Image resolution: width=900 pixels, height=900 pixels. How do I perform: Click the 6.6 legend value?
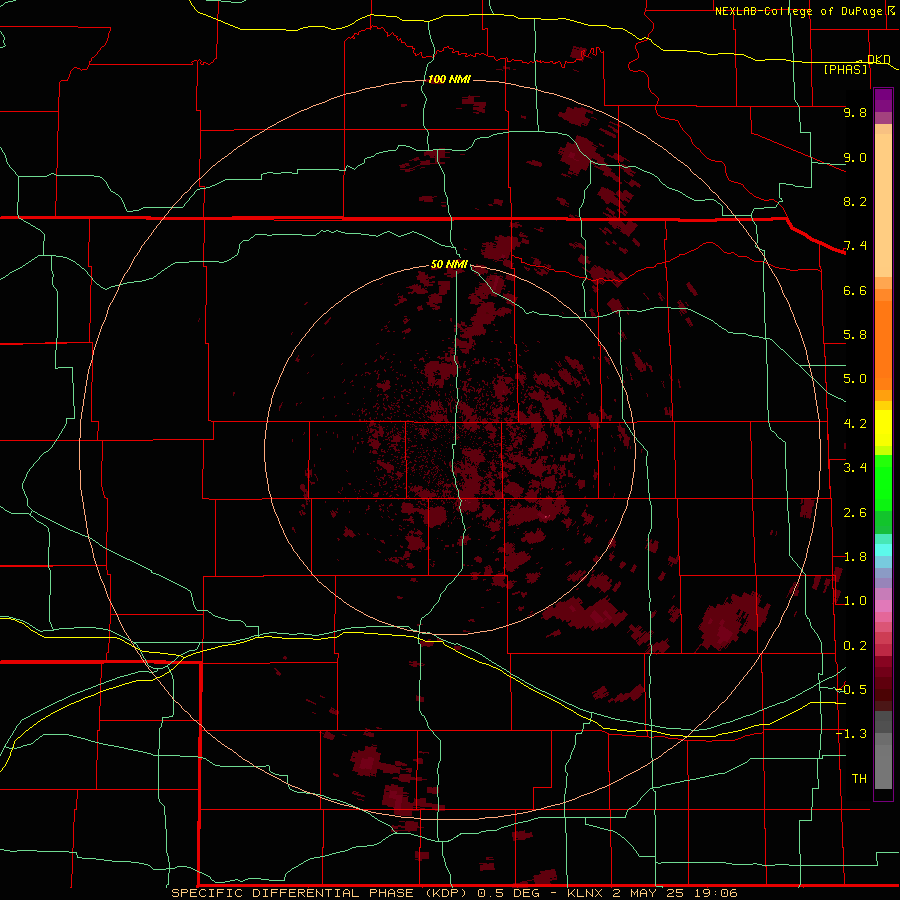[x=855, y=290]
